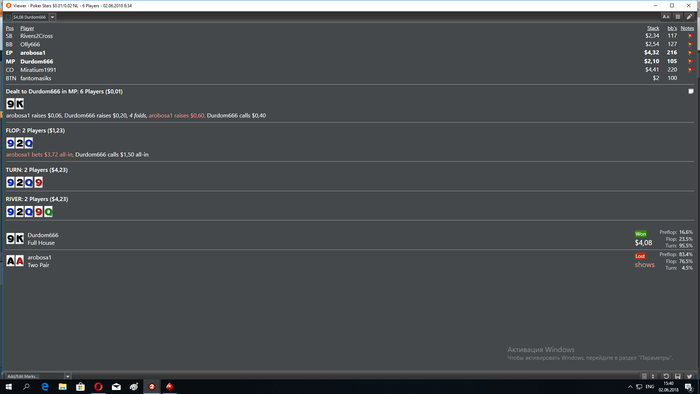Click the replay hand circular arrow icon

click(x=666, y=376)
